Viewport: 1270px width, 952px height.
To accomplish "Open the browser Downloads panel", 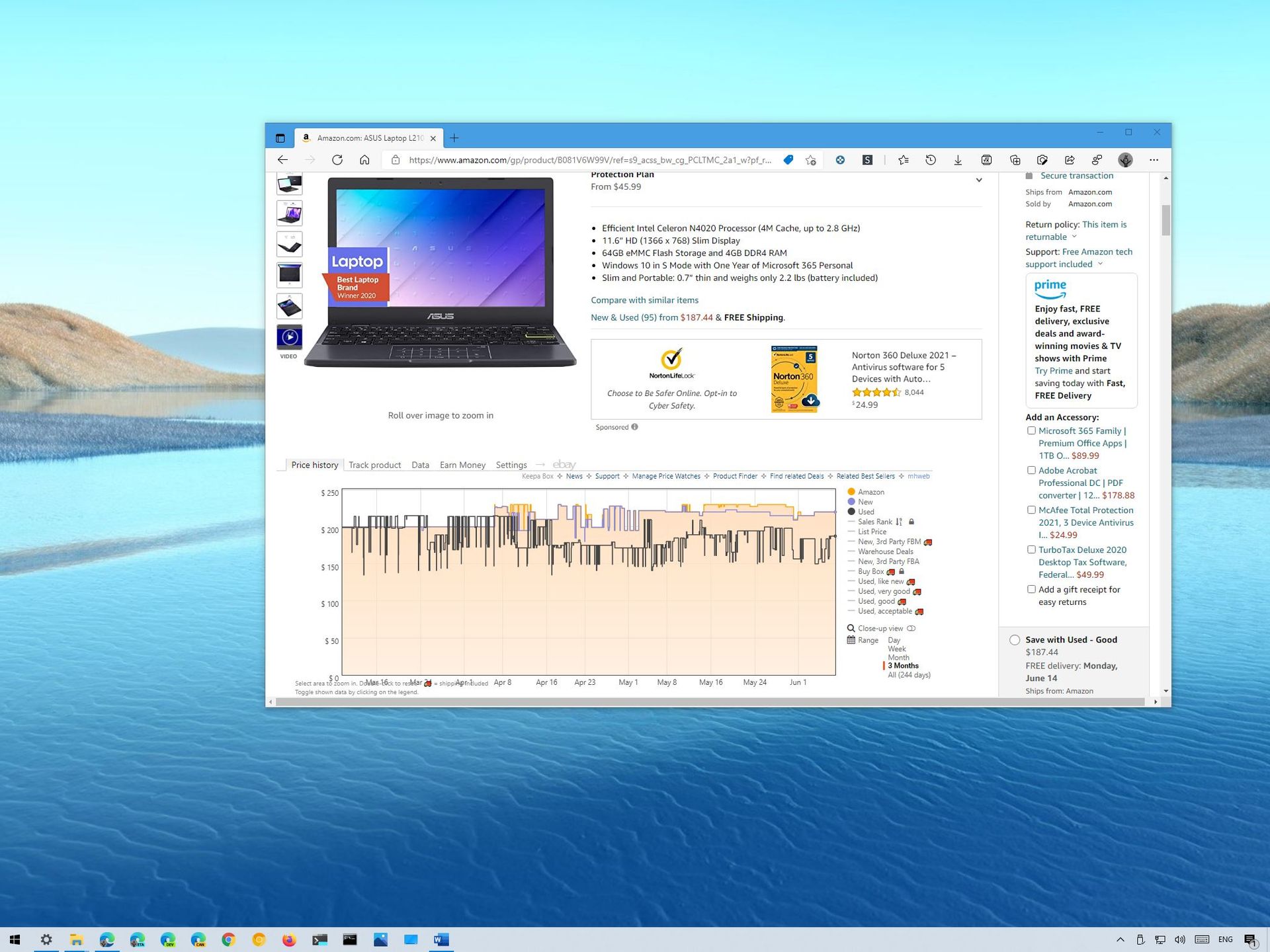I will [x=958, y=159].
